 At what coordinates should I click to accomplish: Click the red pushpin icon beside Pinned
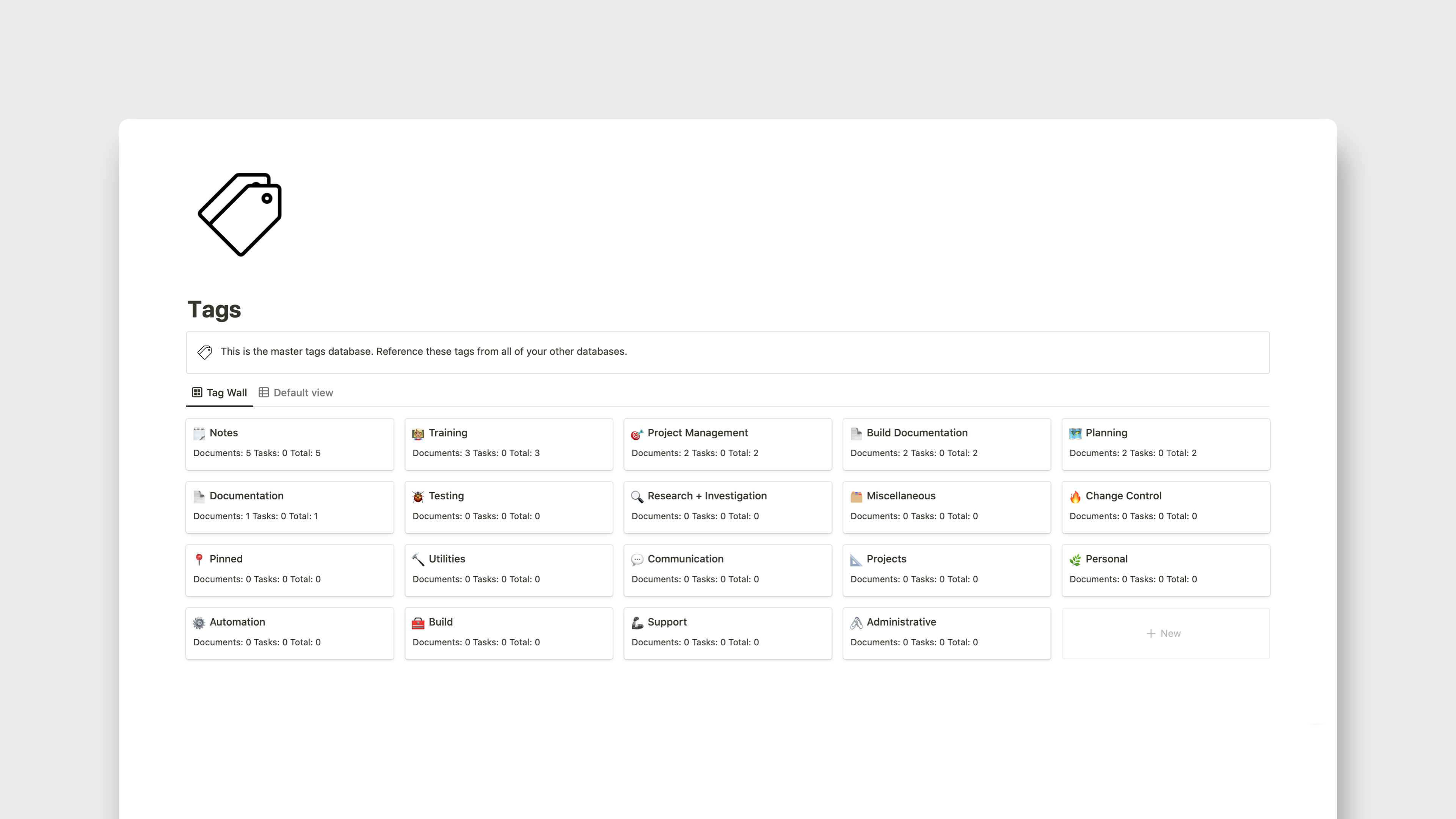pos(199,559)
